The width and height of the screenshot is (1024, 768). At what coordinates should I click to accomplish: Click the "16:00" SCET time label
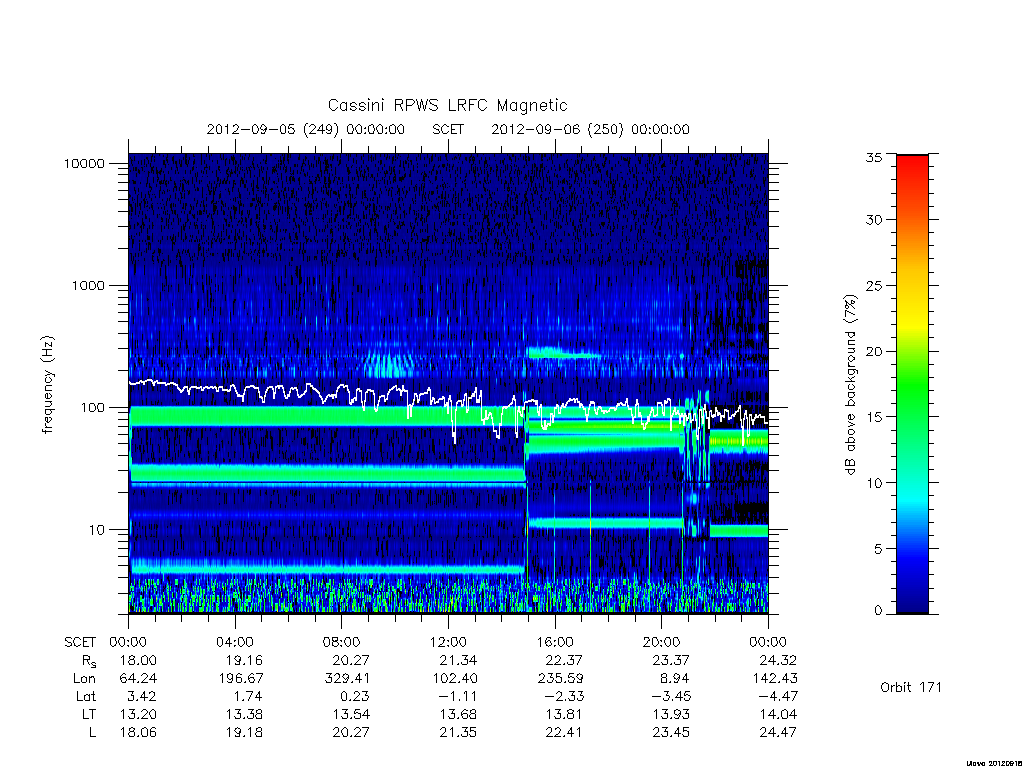point(555,643)
